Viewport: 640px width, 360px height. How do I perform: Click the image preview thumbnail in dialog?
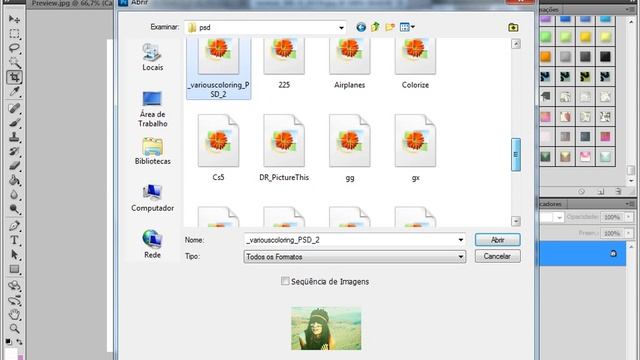point(326,329)
